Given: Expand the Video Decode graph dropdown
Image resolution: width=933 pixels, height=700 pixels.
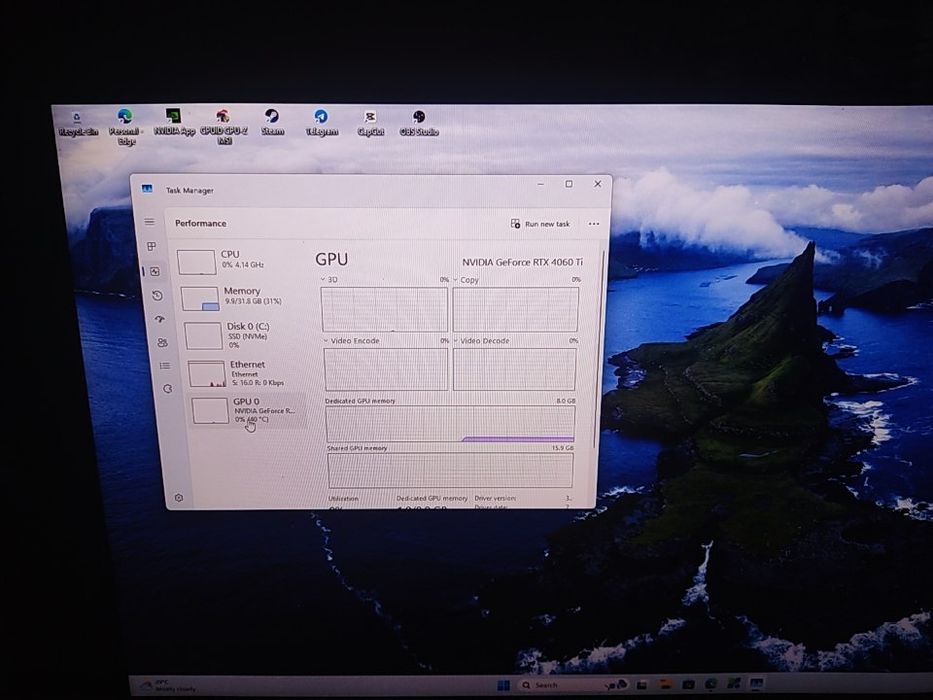Looking at the screenshot, I should [x=456, y=340].
